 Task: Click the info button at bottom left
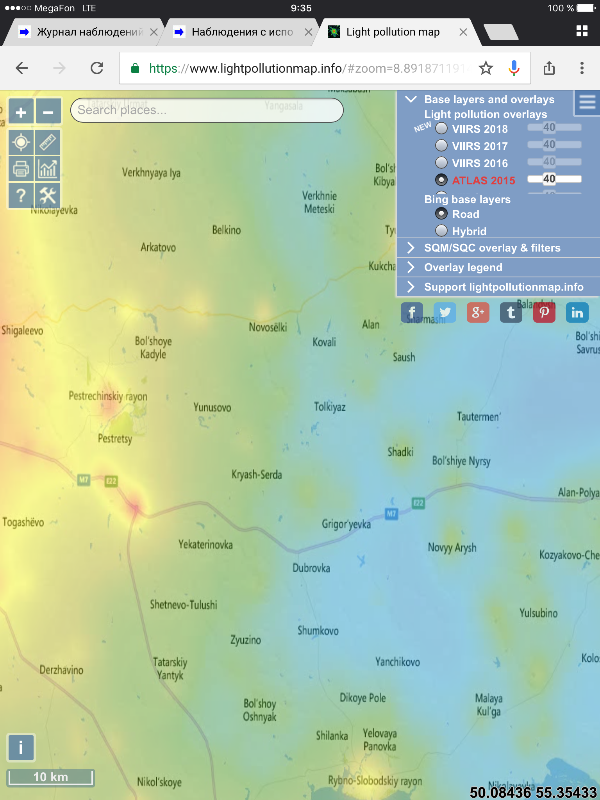click(21, 748)
